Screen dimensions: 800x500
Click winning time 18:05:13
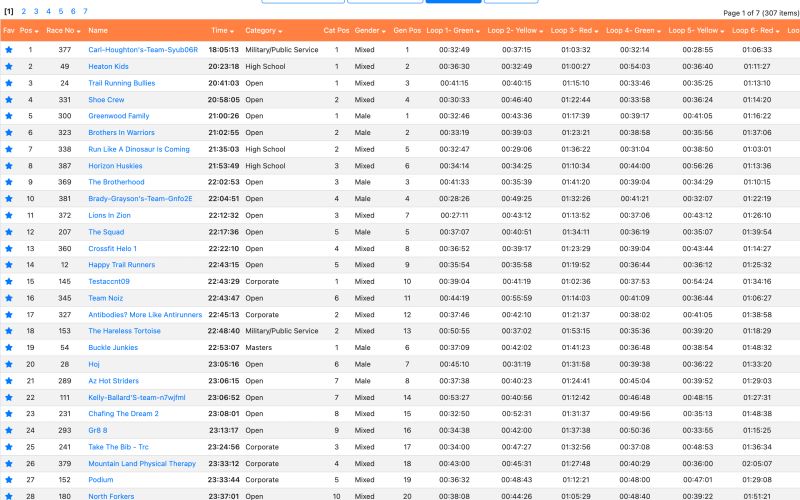pos(223,50)
